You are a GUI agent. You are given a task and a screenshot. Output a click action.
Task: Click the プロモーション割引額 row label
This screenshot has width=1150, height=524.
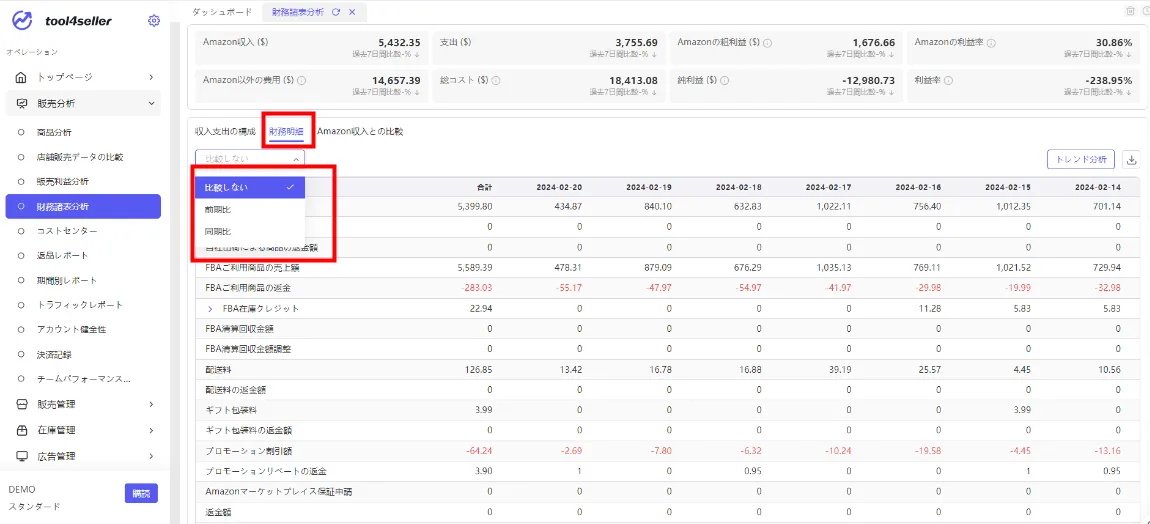(x=249, y=450)
